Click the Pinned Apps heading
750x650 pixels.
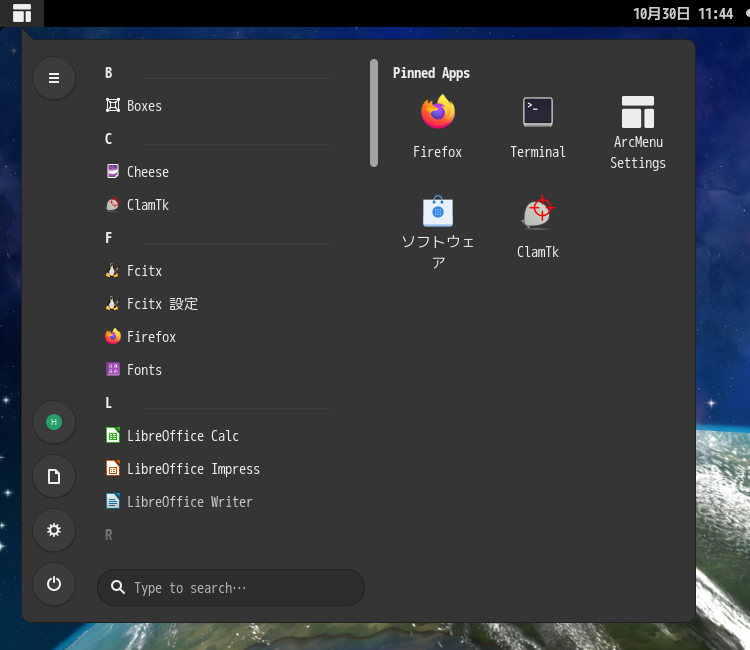tap(431, 73)
